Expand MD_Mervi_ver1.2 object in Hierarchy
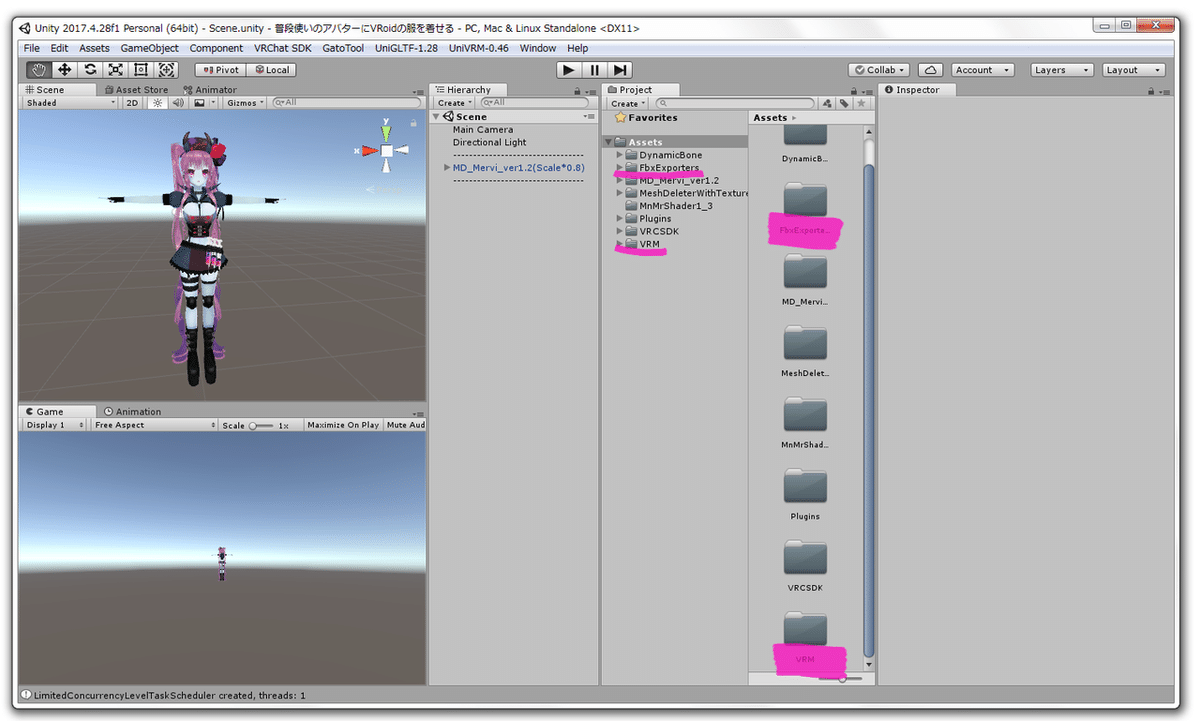1200x721 pixels. pos(446,168)
